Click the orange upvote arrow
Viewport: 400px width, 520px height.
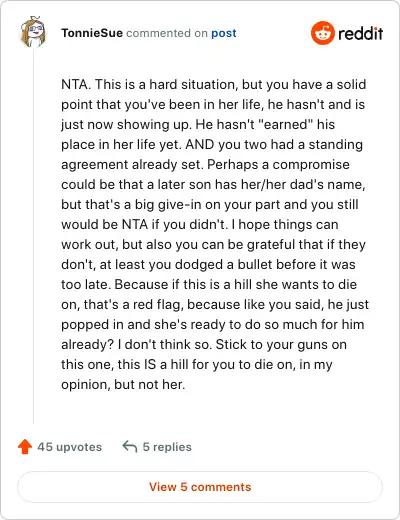coord(25,447)
